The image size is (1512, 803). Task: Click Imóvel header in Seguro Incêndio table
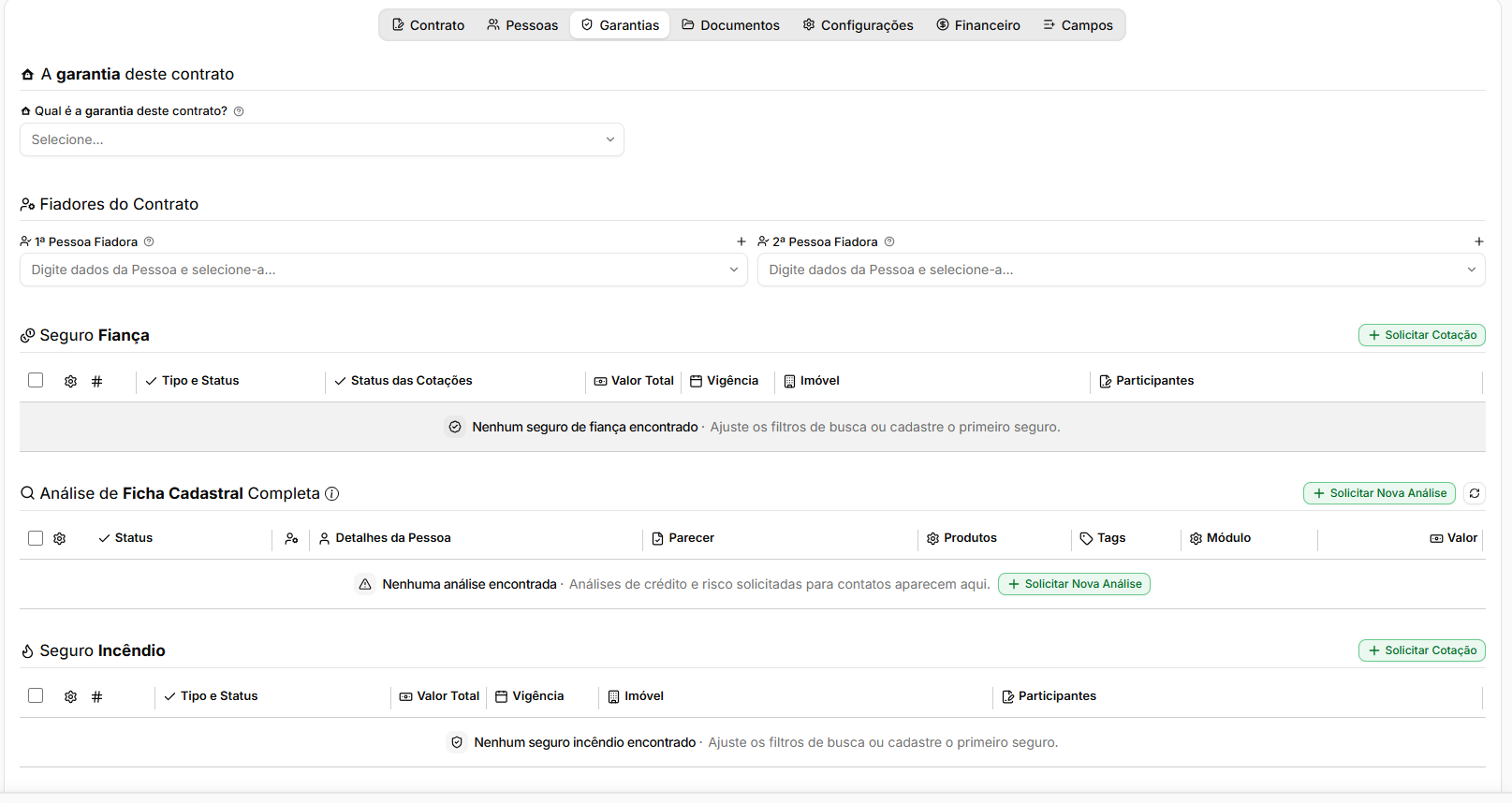636,696
